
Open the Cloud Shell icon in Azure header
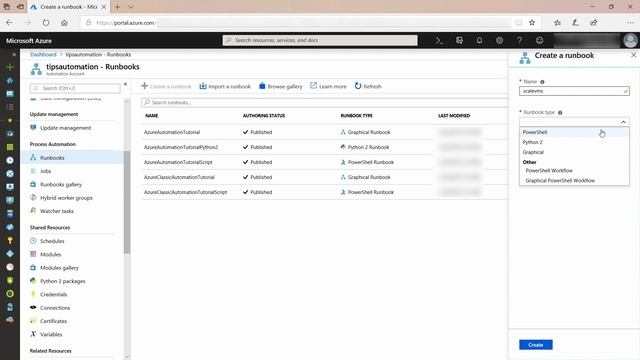pos(439,40)
